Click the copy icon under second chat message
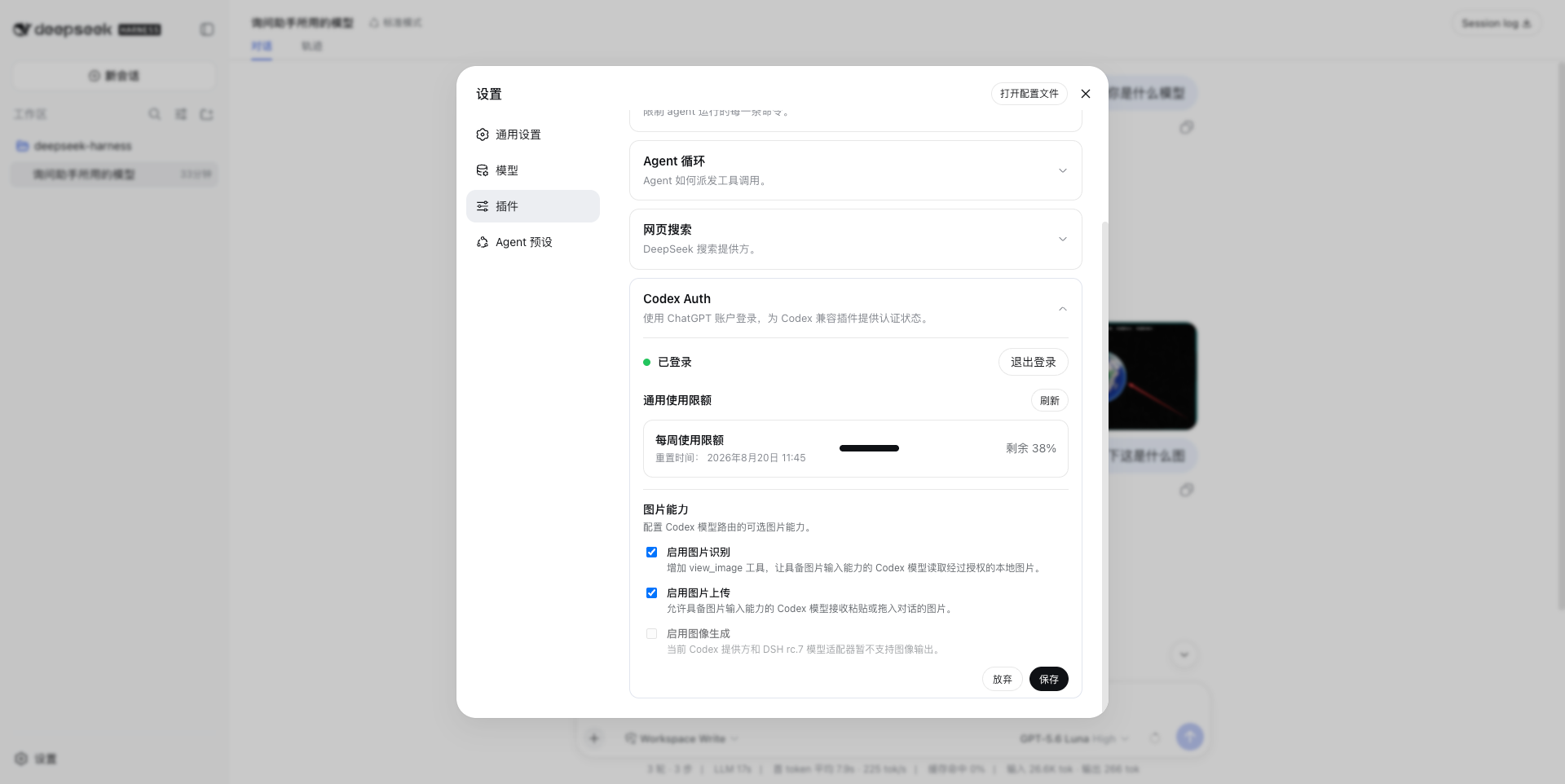 pos(1186,490)
